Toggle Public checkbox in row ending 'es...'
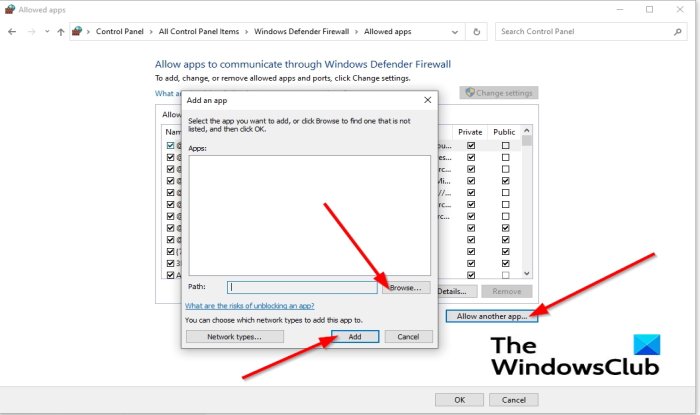The image size is (700, 415). [x=505, y=157]
